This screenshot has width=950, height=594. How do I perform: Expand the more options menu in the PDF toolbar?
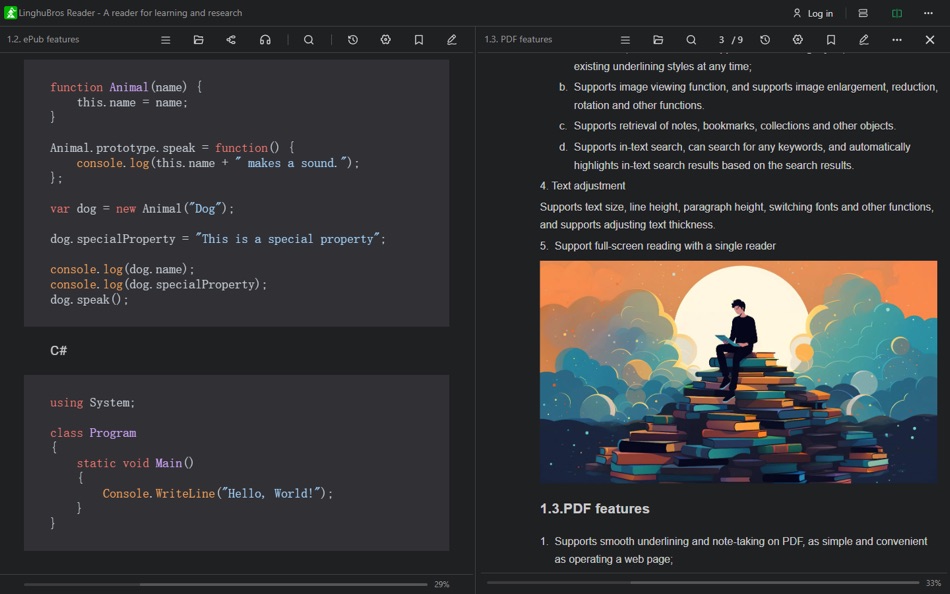tap(897, 39)
